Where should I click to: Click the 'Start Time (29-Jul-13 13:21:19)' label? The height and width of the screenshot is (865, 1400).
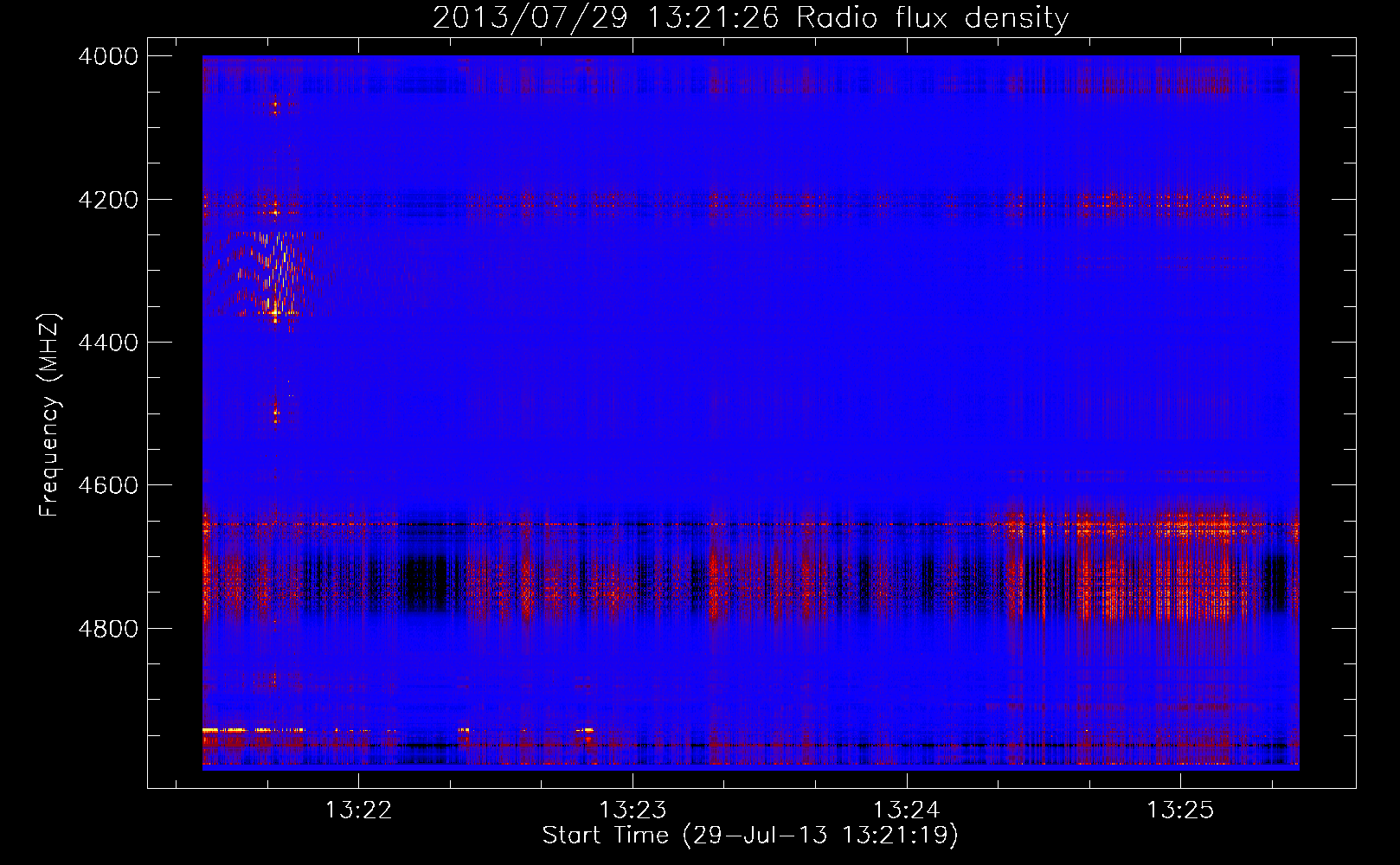pos(750,836)
